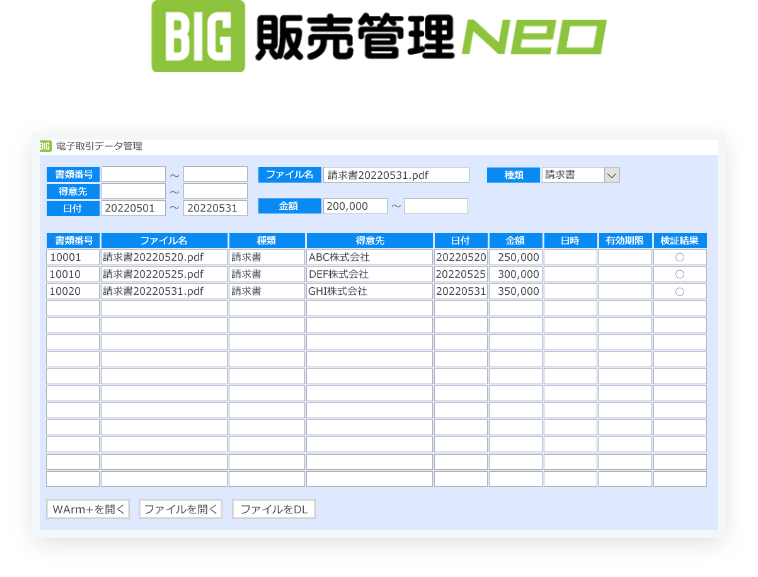Click the BIG app icon in window title

45,146
